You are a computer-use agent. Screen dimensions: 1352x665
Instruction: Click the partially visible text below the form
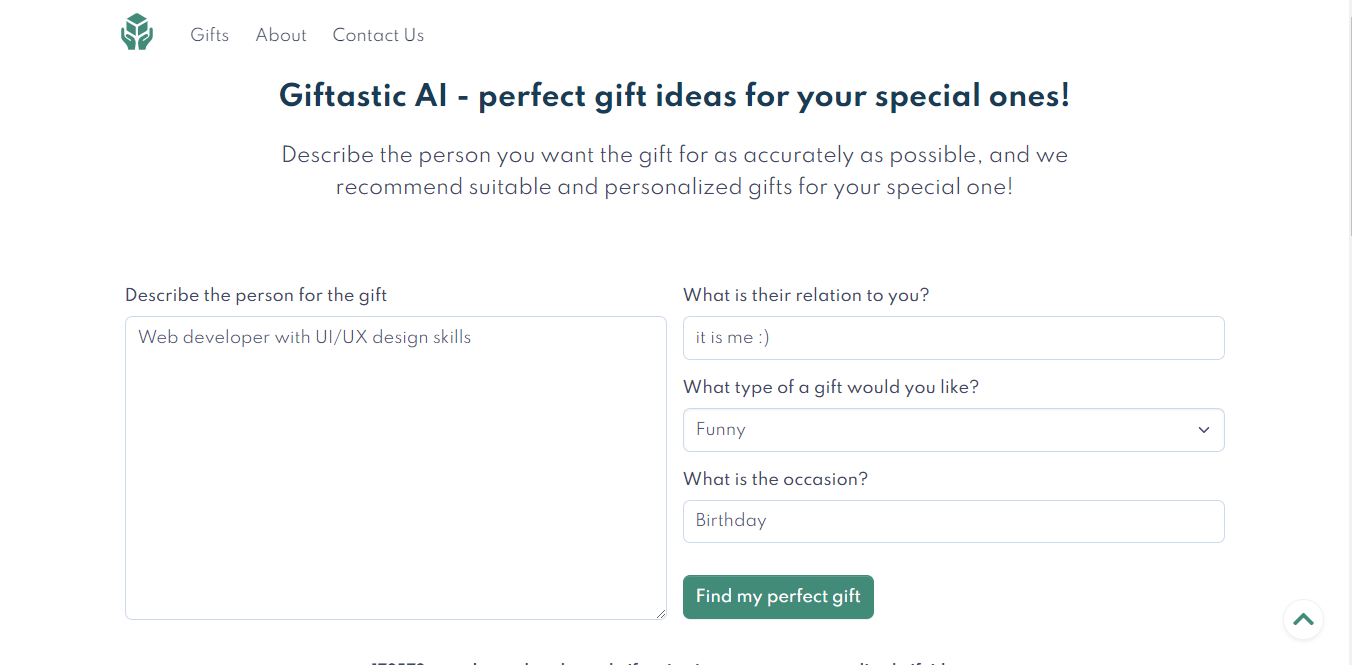tap(660, 661)
